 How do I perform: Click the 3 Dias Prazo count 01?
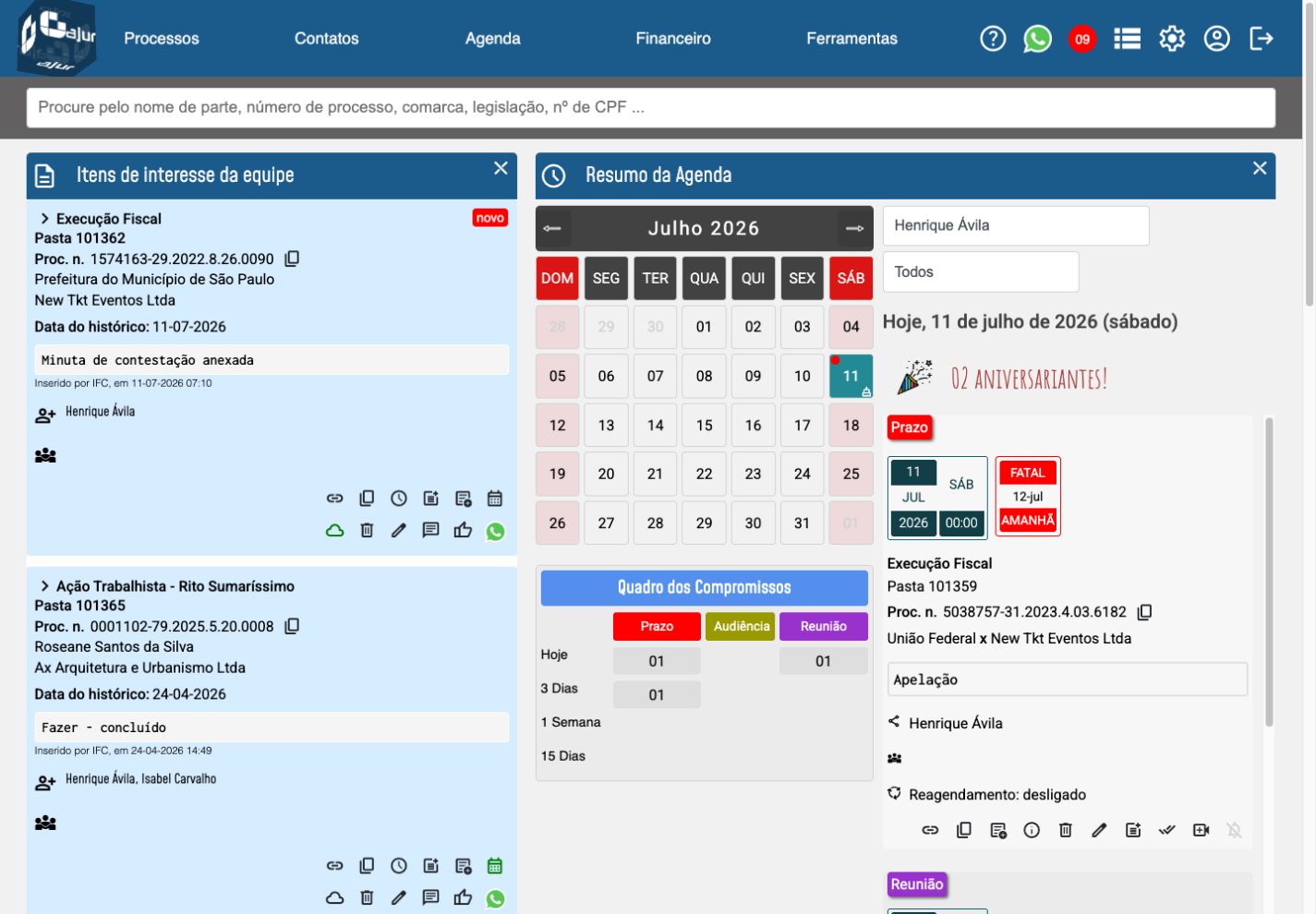coord(657,694)
